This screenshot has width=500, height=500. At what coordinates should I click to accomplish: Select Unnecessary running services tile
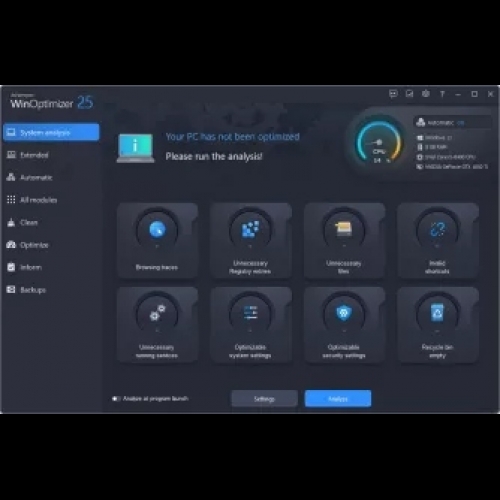pos(157,325)
